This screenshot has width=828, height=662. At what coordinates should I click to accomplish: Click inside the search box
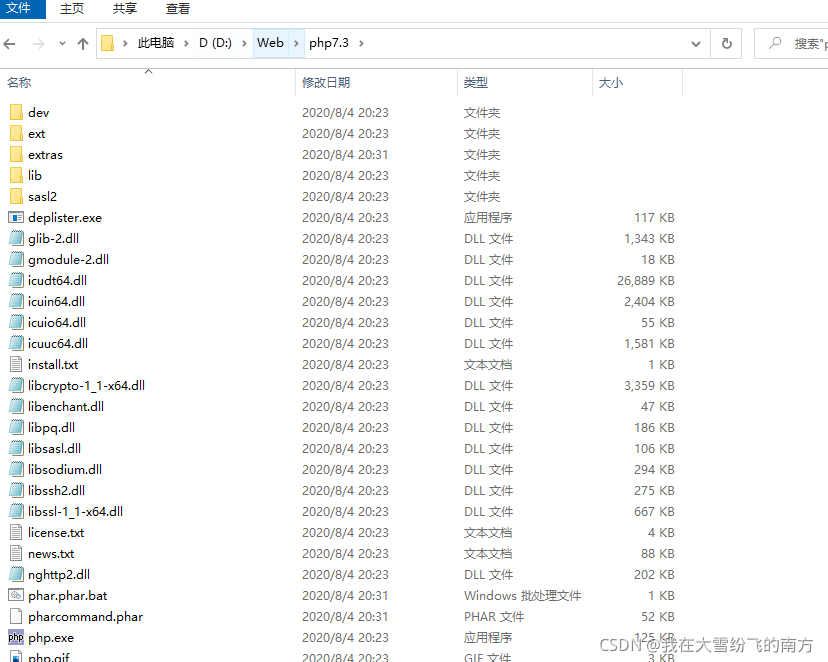point(800,43)
